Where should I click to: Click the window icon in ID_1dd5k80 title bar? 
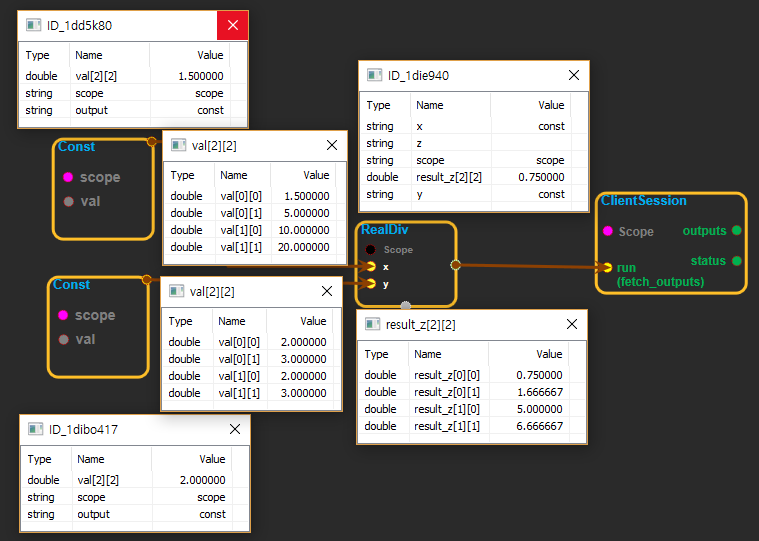33,25
